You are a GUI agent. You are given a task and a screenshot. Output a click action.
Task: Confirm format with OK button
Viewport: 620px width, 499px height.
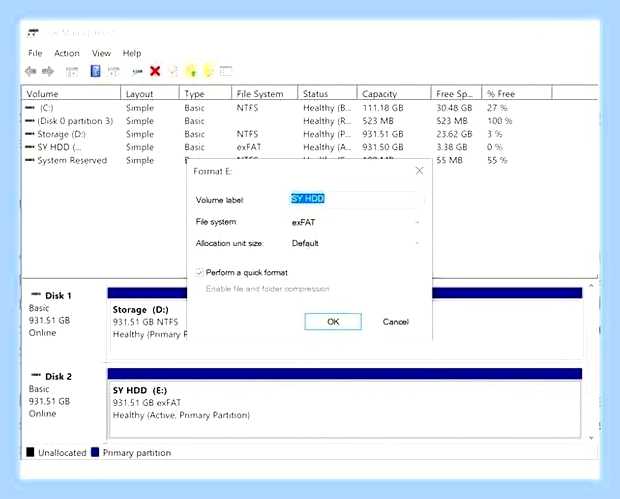[x=333, y=321]
